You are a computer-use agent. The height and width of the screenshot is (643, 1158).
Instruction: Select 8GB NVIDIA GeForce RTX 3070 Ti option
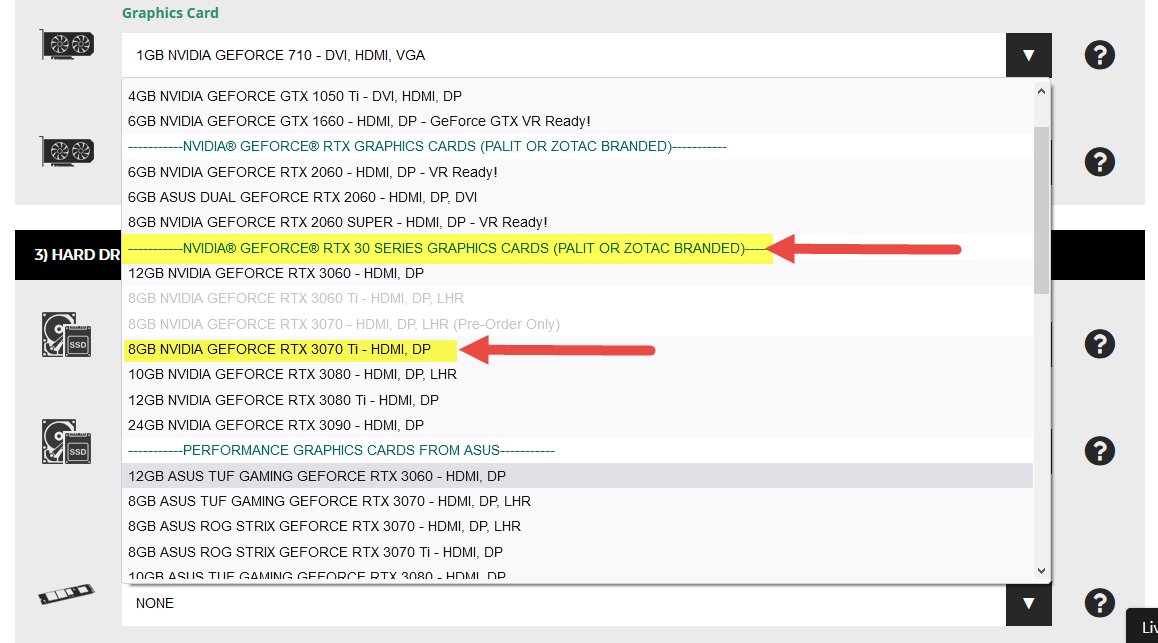[x=578, y=349]
